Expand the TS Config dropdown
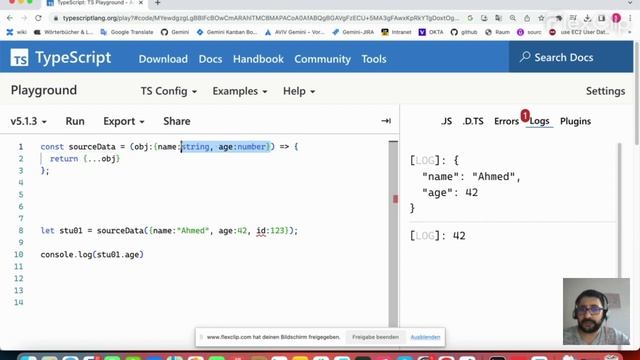Image resolution: width=640 pixels, height=360 pixels. pos(169,91)
